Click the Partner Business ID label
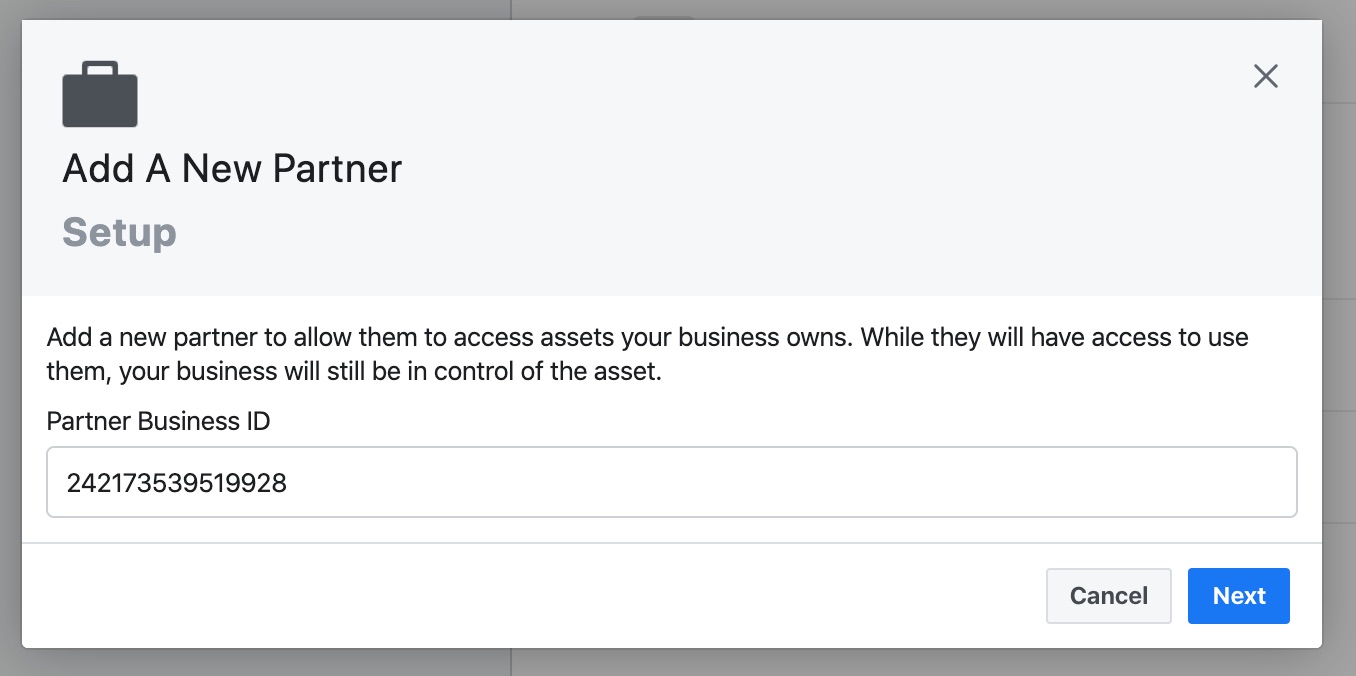This screenshot has width=1356, height=676. [158, 421]
